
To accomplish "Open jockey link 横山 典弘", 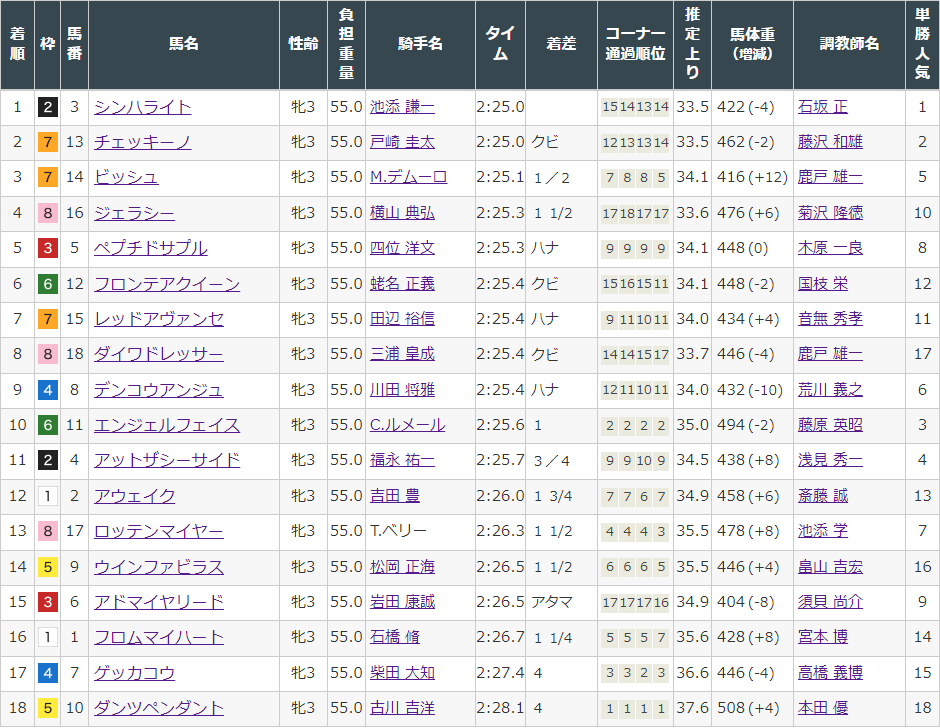I will [x=402, y=213].
